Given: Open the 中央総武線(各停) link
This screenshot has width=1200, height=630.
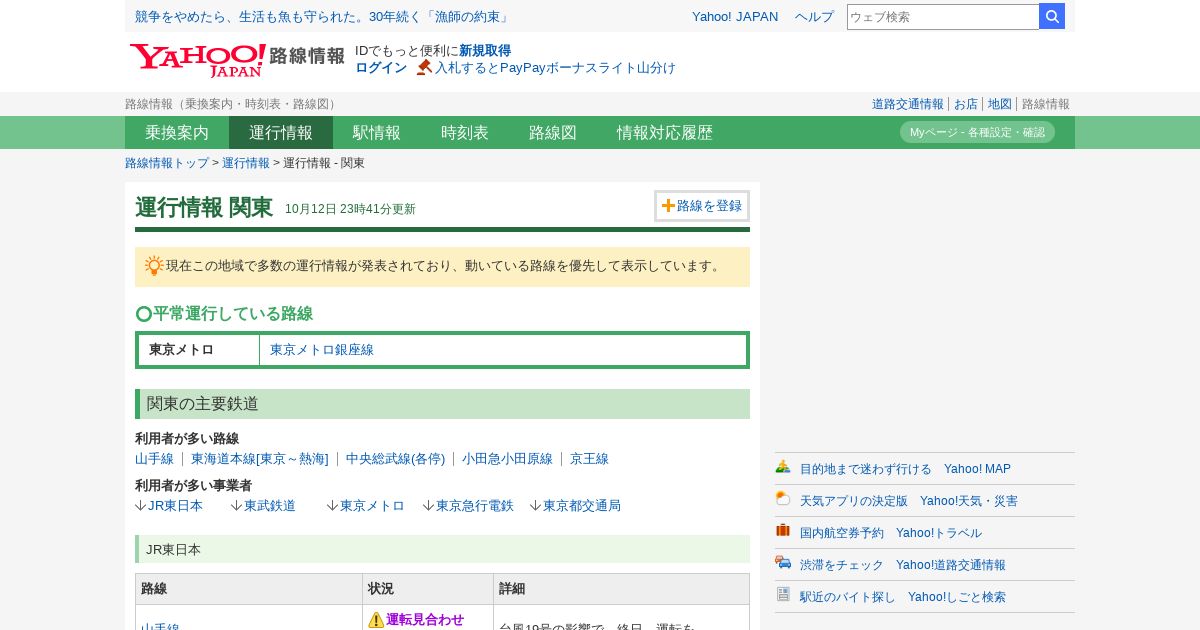Looking at the screenshot, I should click(395, 459).
